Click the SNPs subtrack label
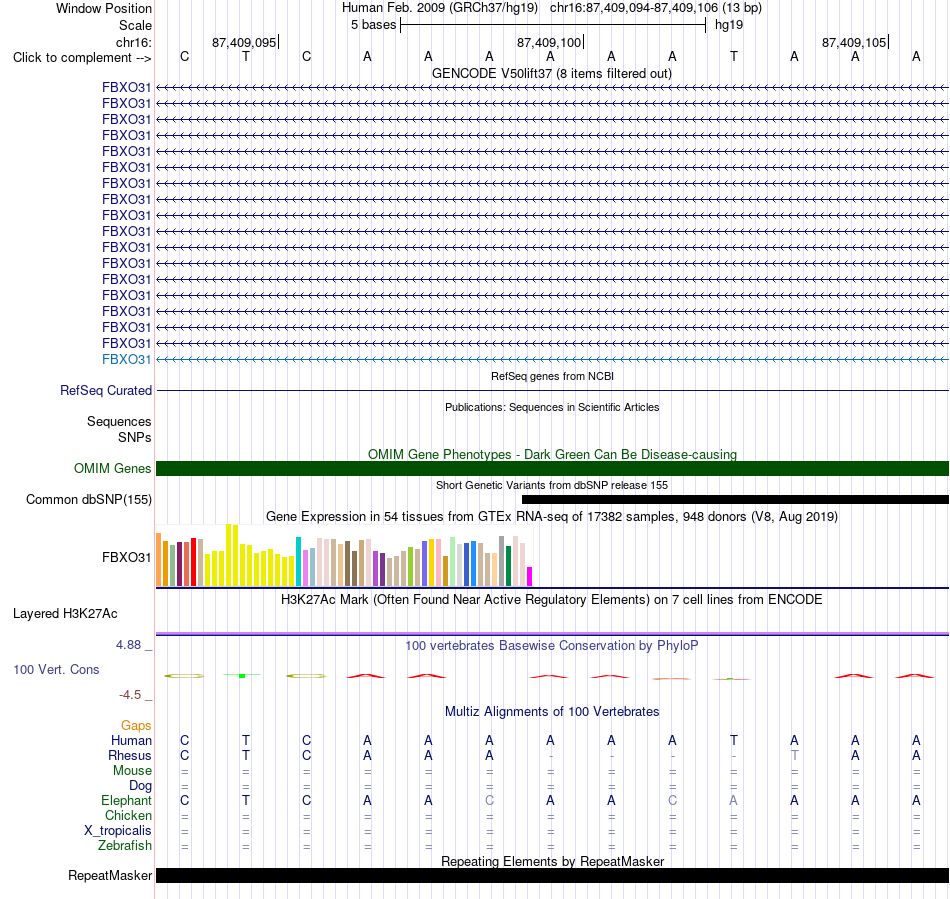This screenshot has width=950, height=899. 135,437
